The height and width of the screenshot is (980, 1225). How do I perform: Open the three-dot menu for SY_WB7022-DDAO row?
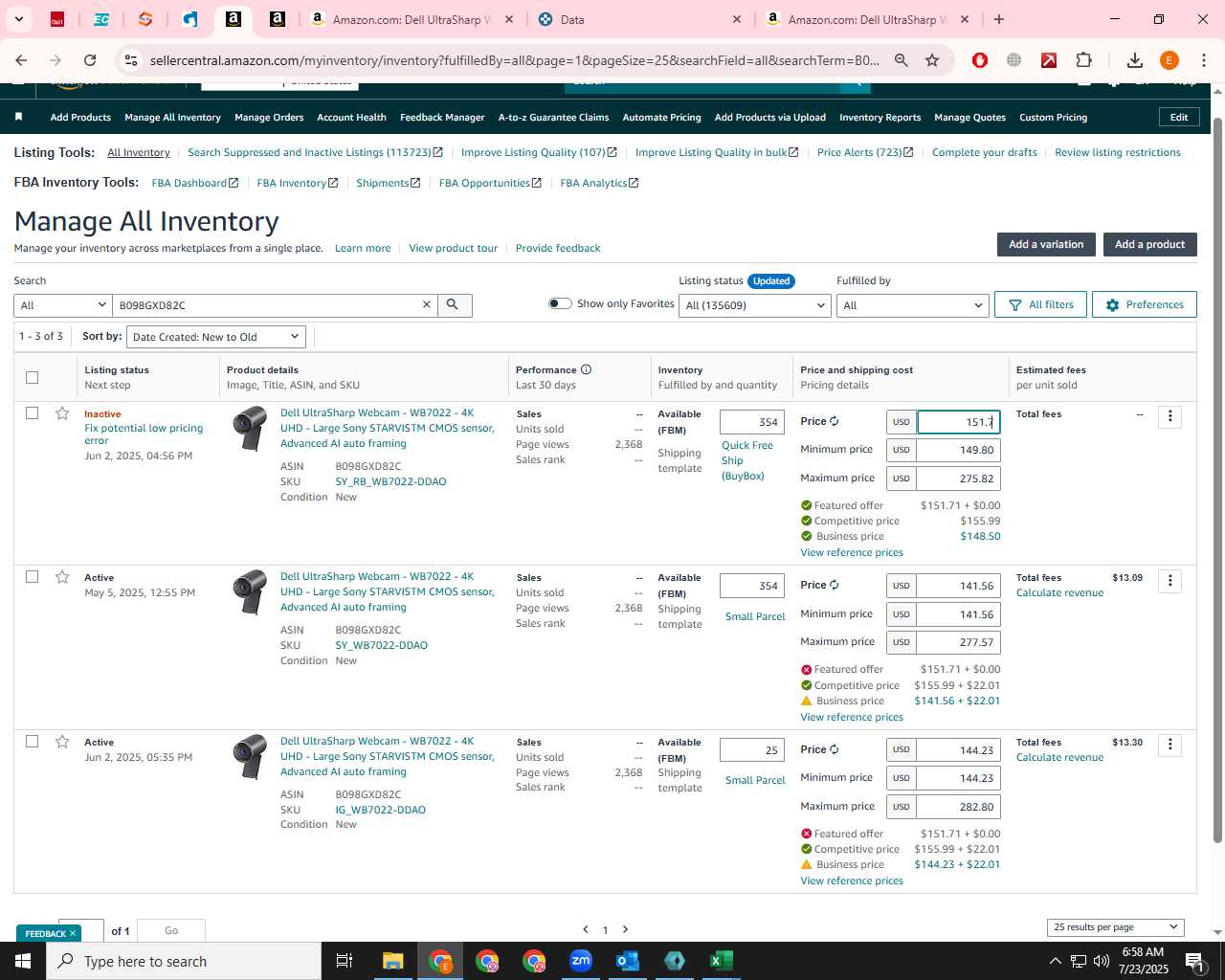pyautogui.click(x=1169, y=581)
